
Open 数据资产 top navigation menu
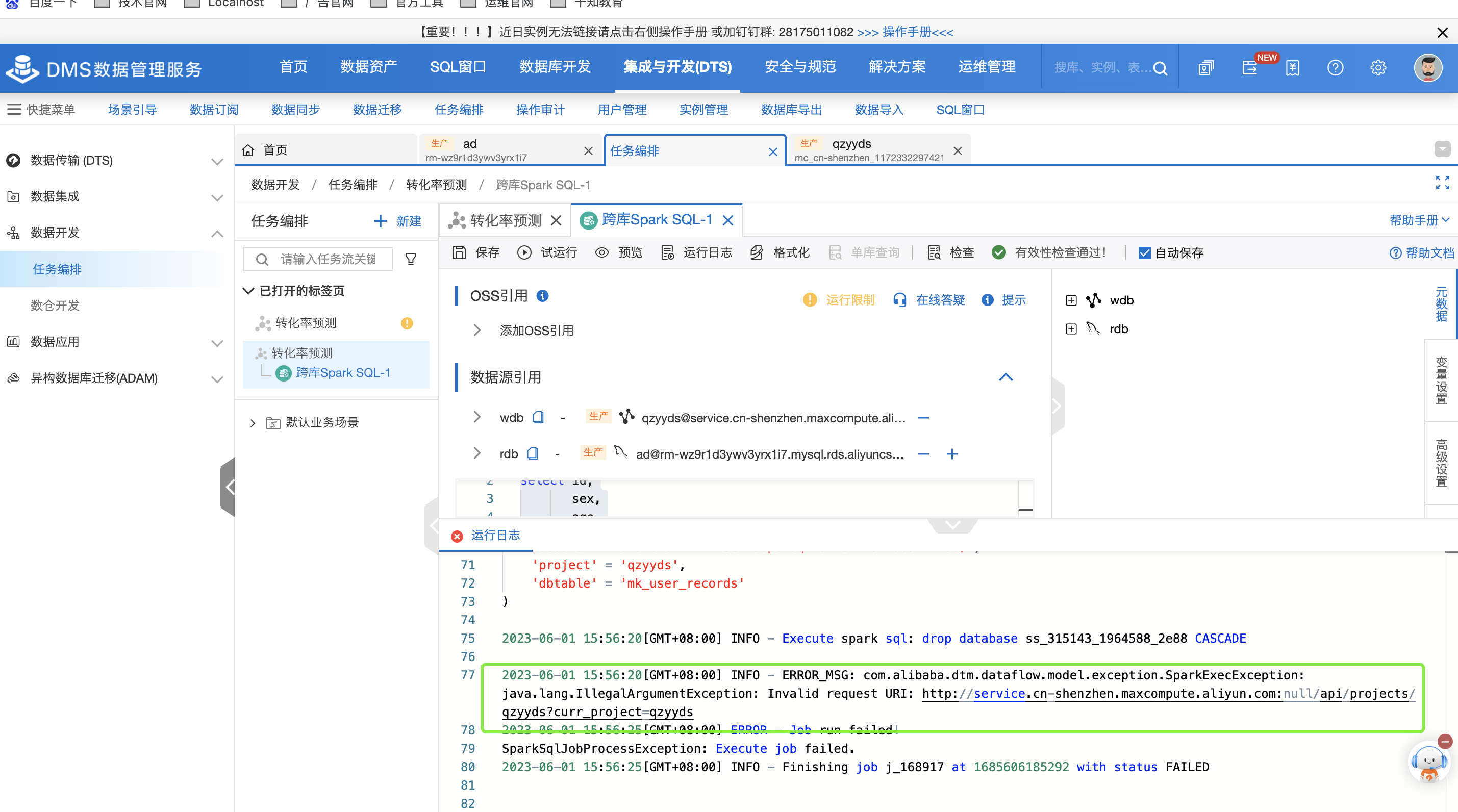[368, 67]
